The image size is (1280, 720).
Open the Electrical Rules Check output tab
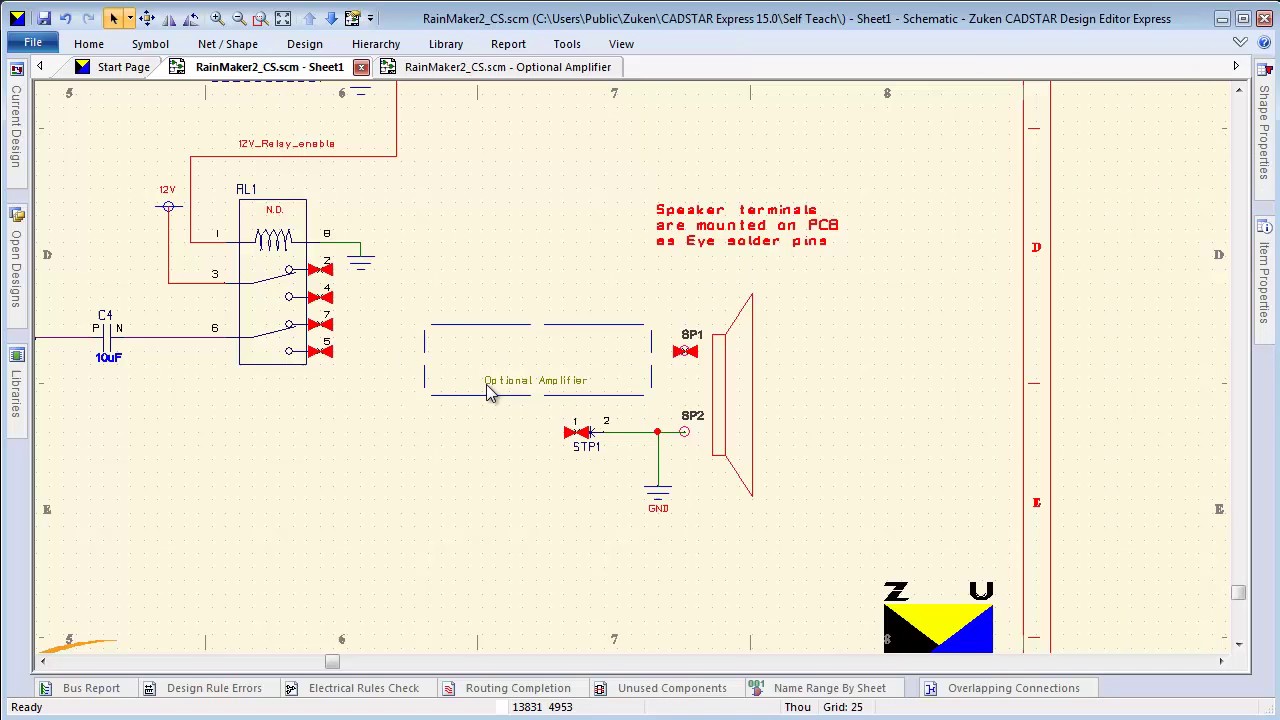[352, 688]
